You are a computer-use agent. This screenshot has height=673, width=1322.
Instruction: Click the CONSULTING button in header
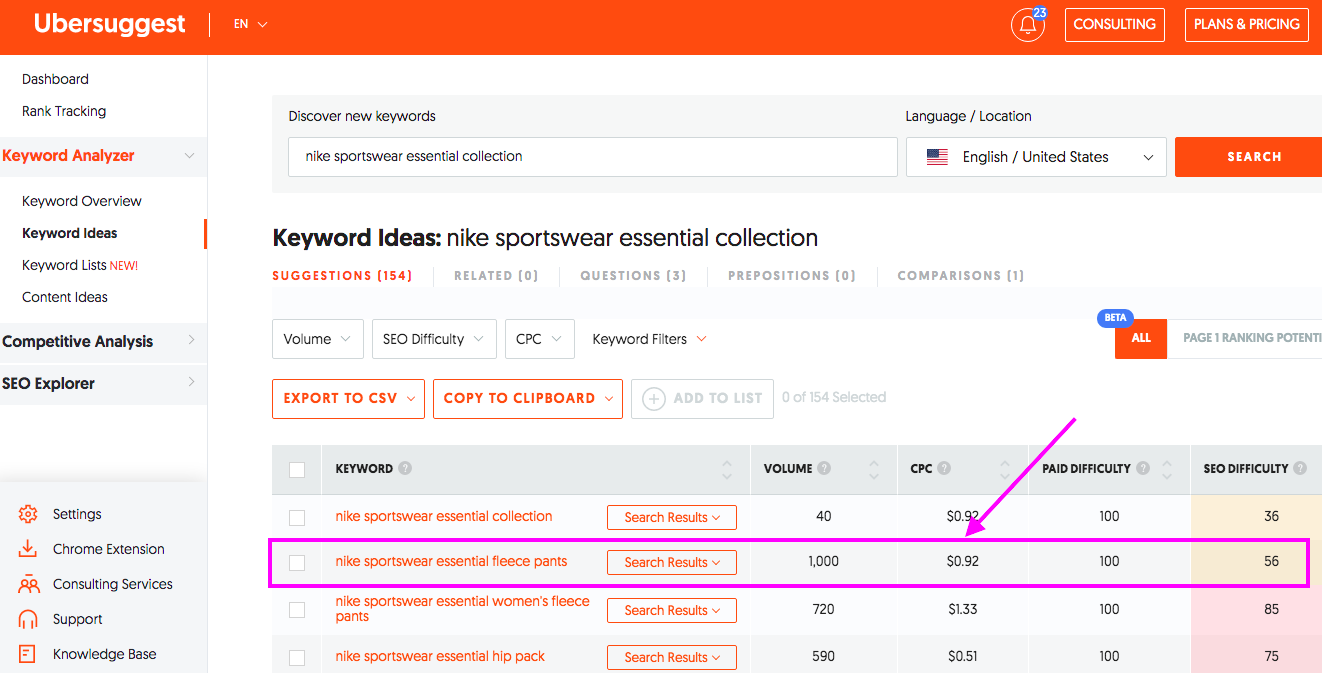(x=1114, y=24)
